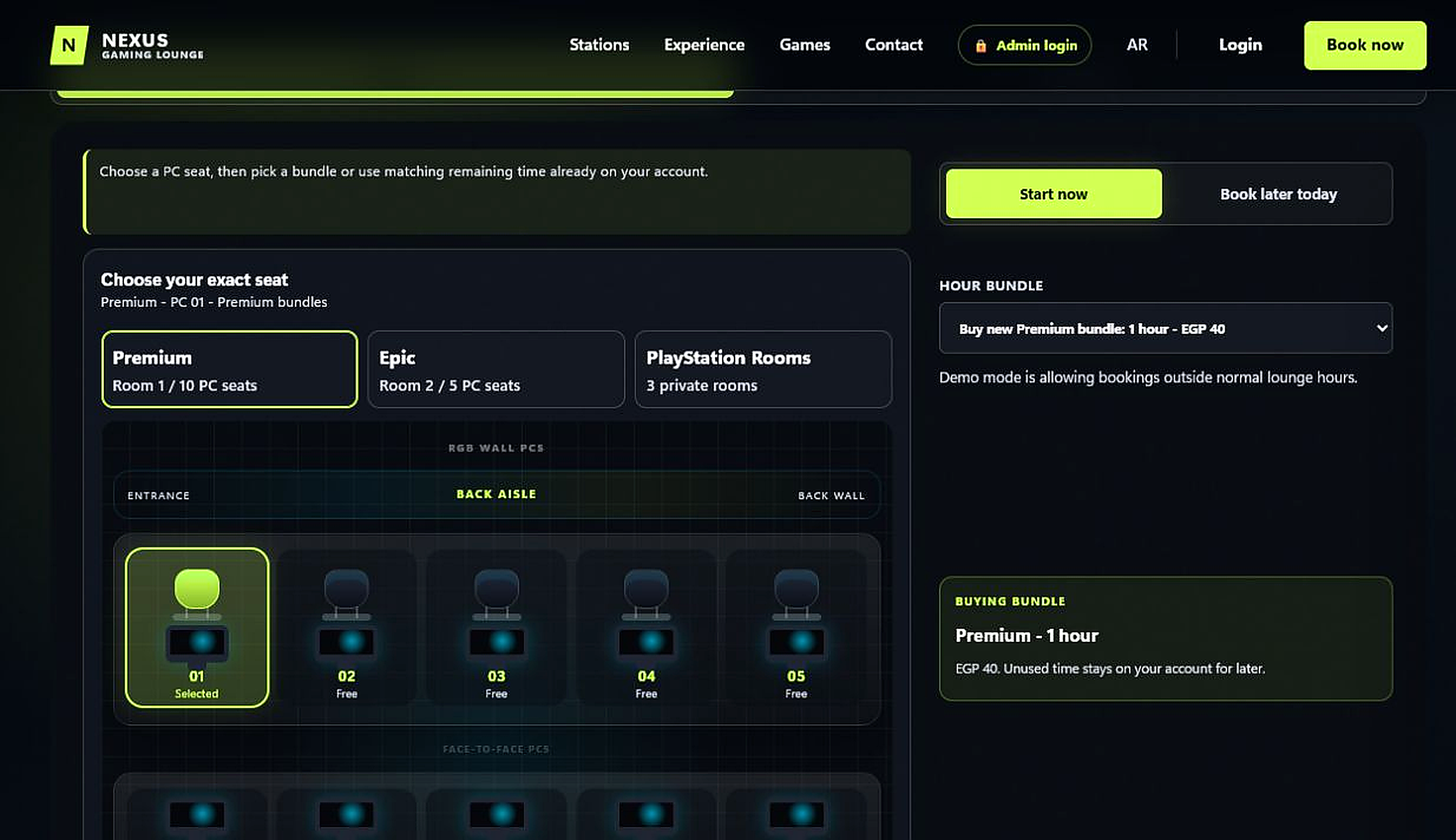This screenshot has width=1456, height=840.
Task: Choose seat 03 chair icon
Action: point(497,594)
